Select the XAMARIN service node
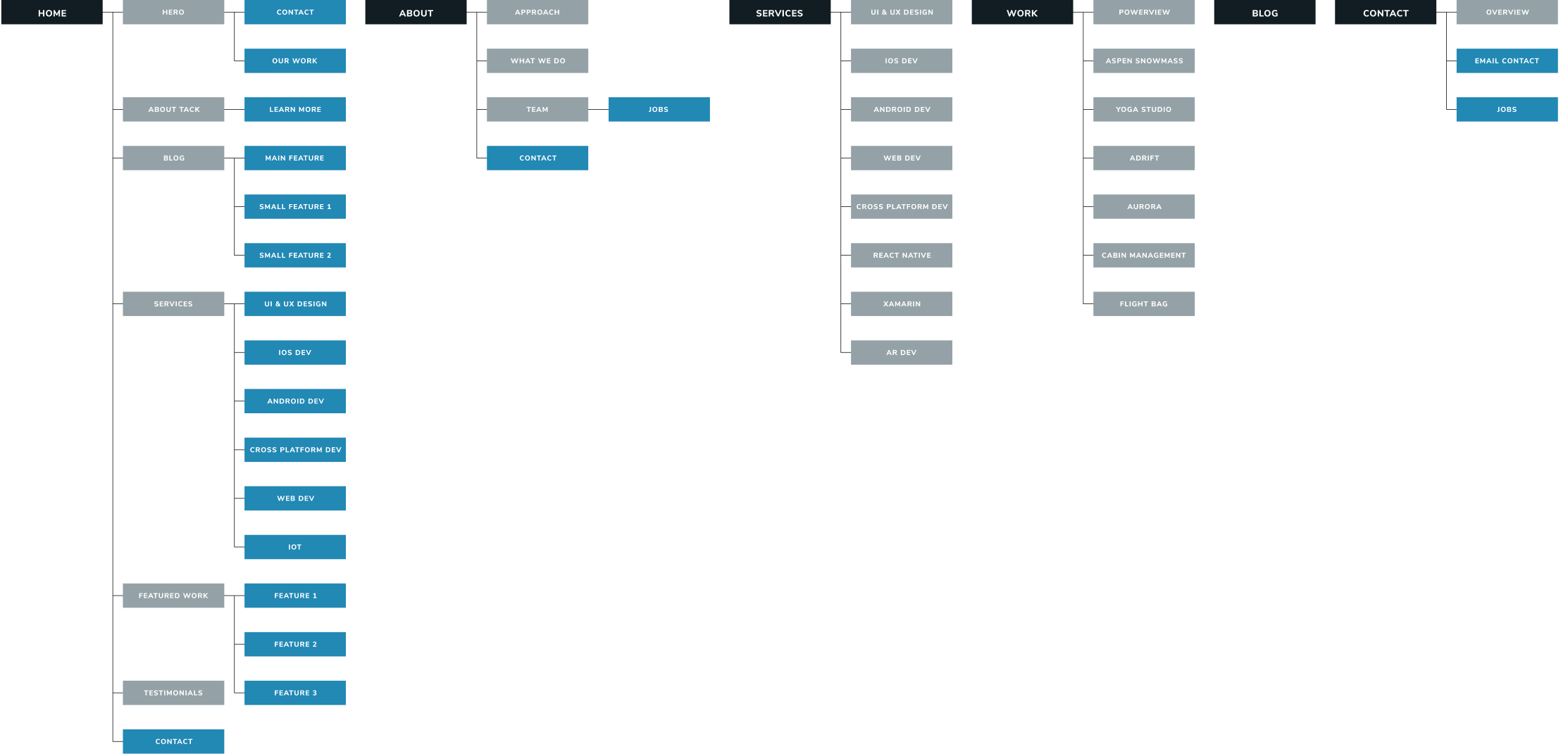The height and width of the screenshot is (754, 1568). [x=901, y=303]
